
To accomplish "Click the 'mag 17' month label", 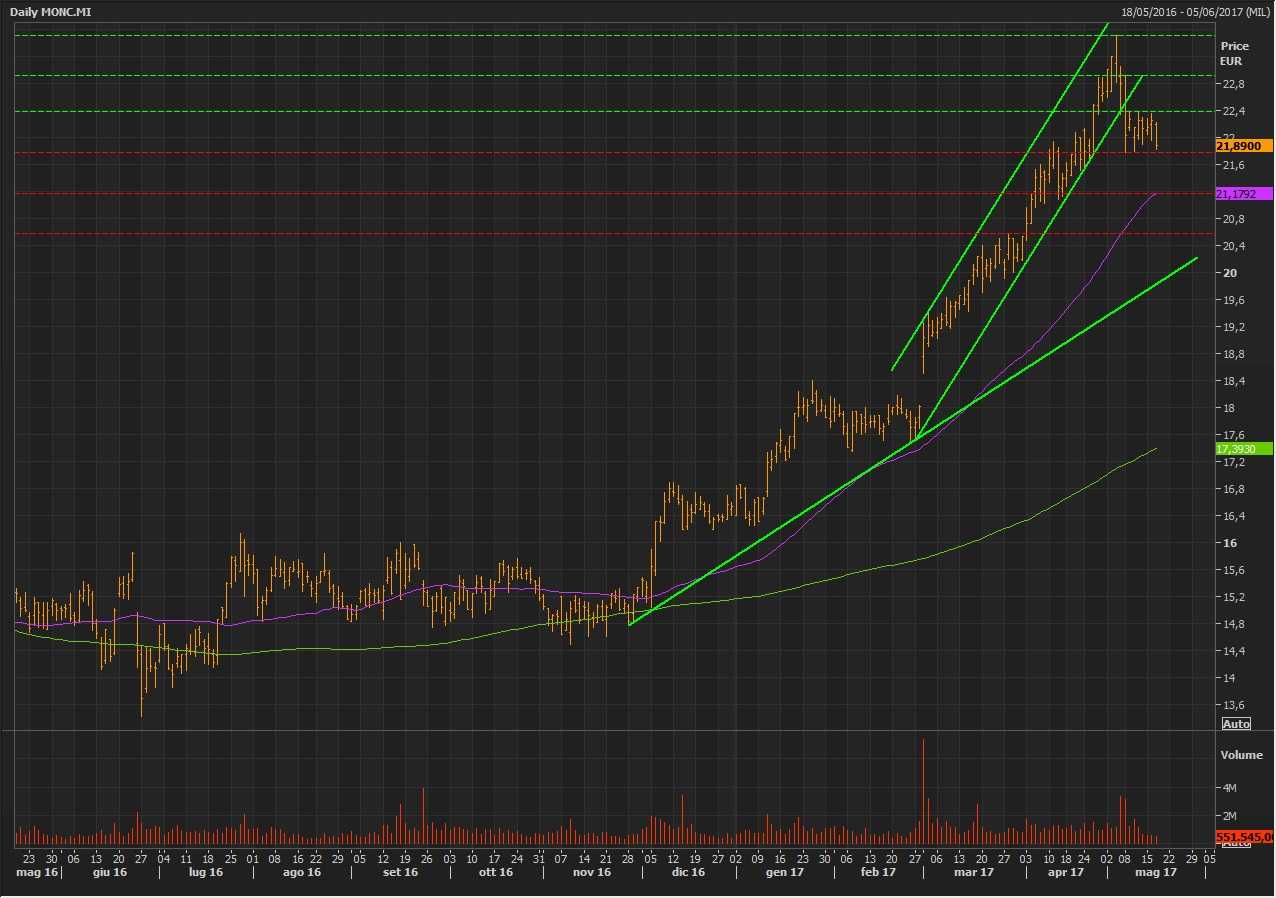I will click(x=1154, y=873).
